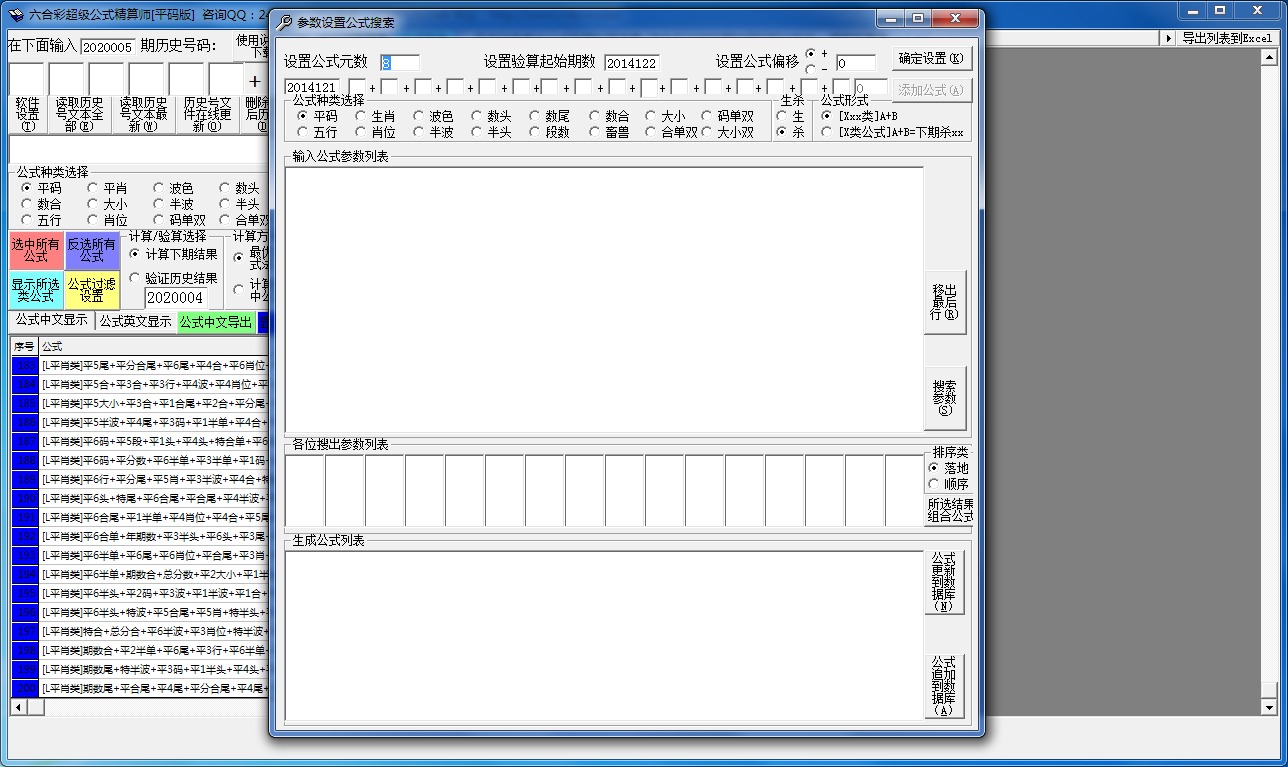The height and width of the screenshot is (767, 1288).
Task: Click left arrow of horizontal list scrollbar
Action: pyautogui.click(x=17, y=706)
